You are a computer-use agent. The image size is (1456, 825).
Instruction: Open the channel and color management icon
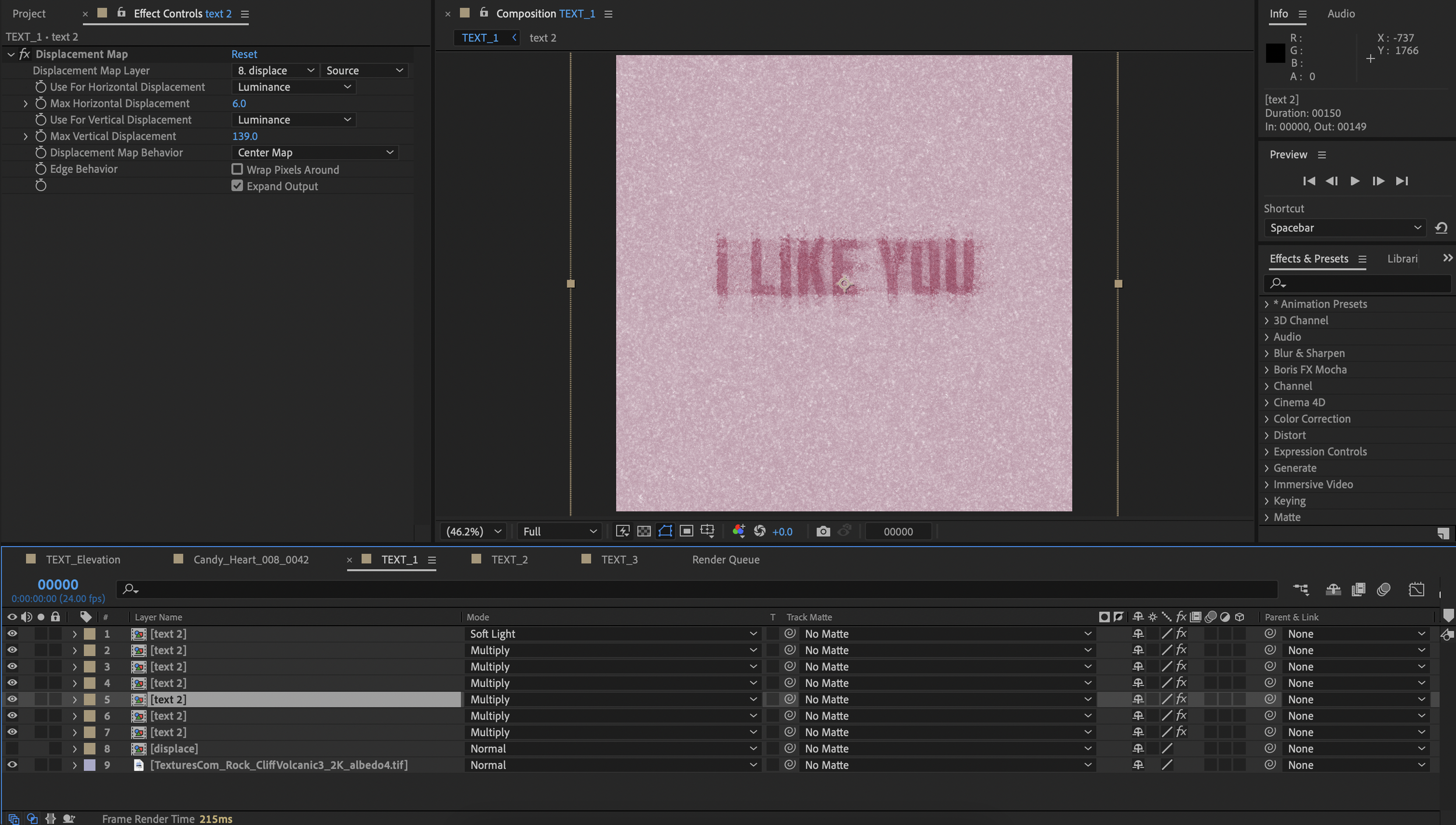pyautogui.click(x=738, y=531)
